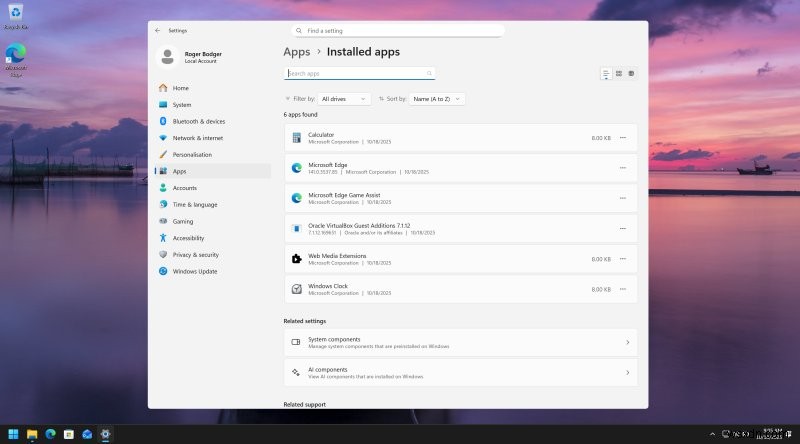Open the Windows Start menu
Viewport: 800px width, 444px height.
(13, 434)
